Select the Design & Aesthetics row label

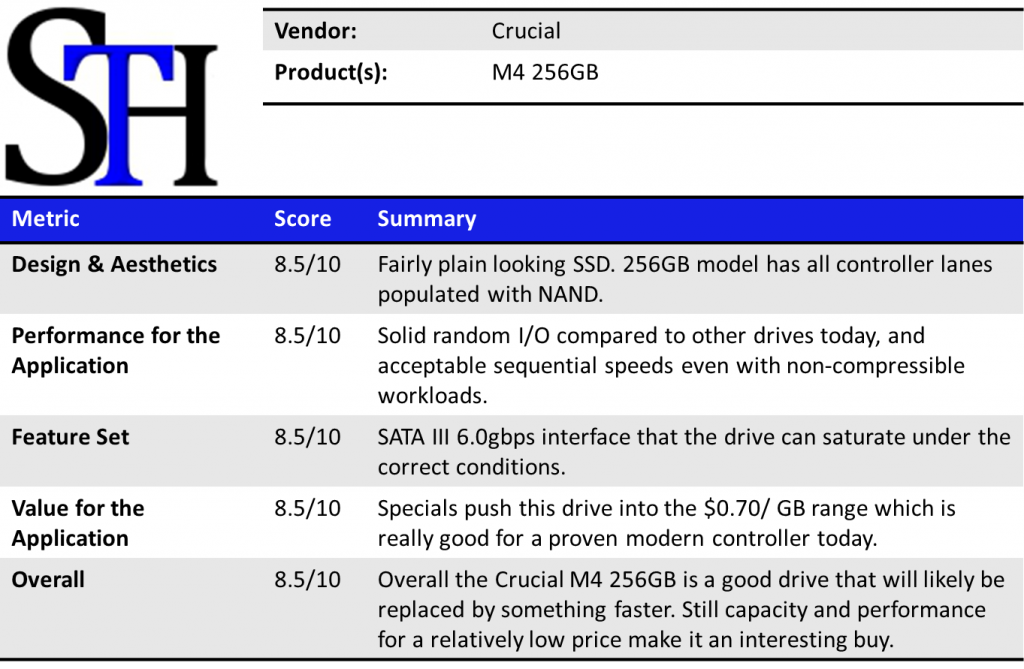click(114, 265)
